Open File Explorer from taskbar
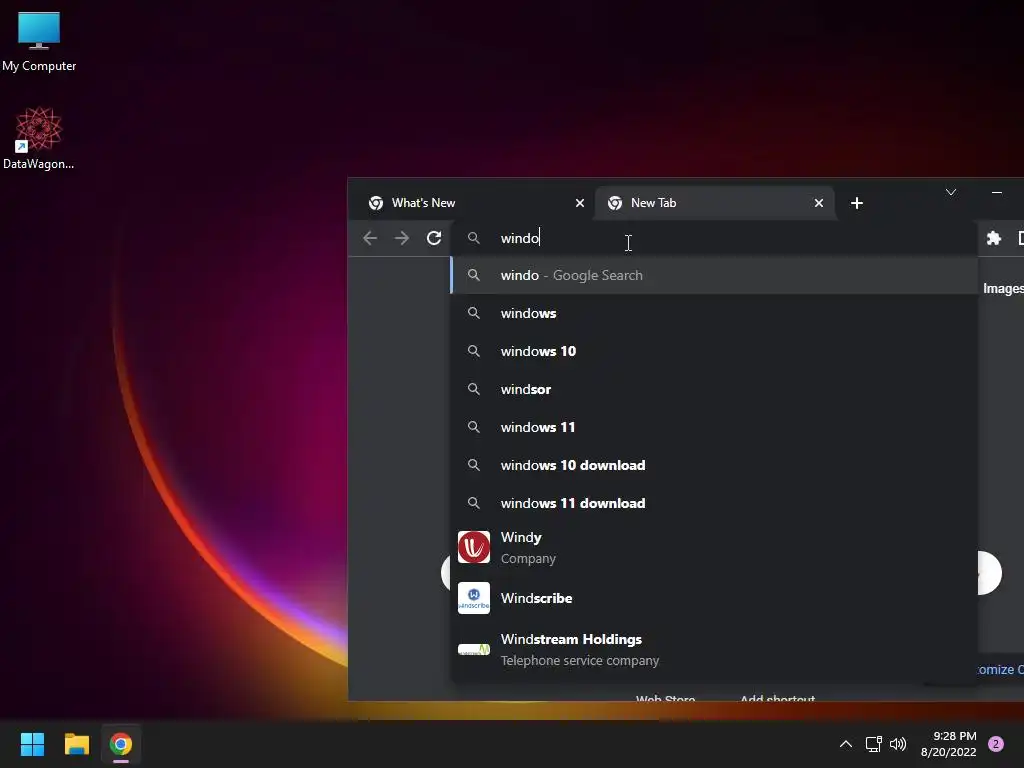This screenshot has height=768, width=1024. point(76,744)
